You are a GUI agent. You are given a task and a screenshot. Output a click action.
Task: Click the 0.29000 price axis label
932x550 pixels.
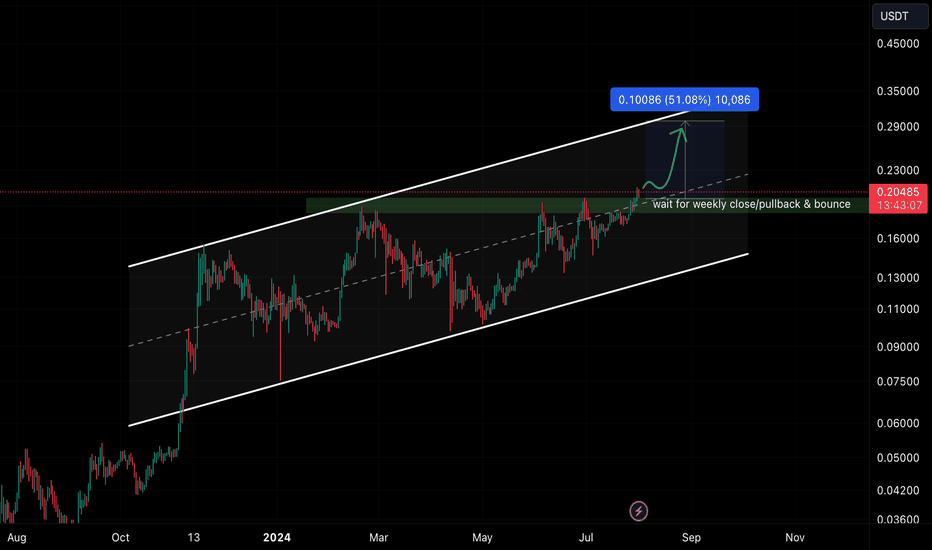(x=898, y=127)
